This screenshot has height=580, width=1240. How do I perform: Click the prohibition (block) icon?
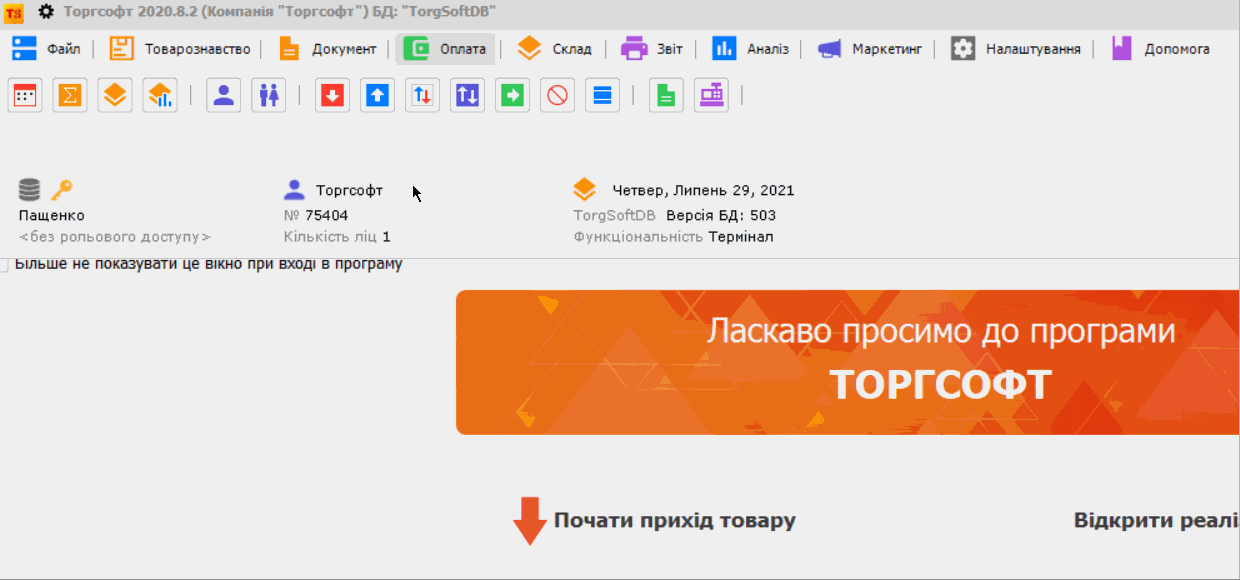pos(556,94)
